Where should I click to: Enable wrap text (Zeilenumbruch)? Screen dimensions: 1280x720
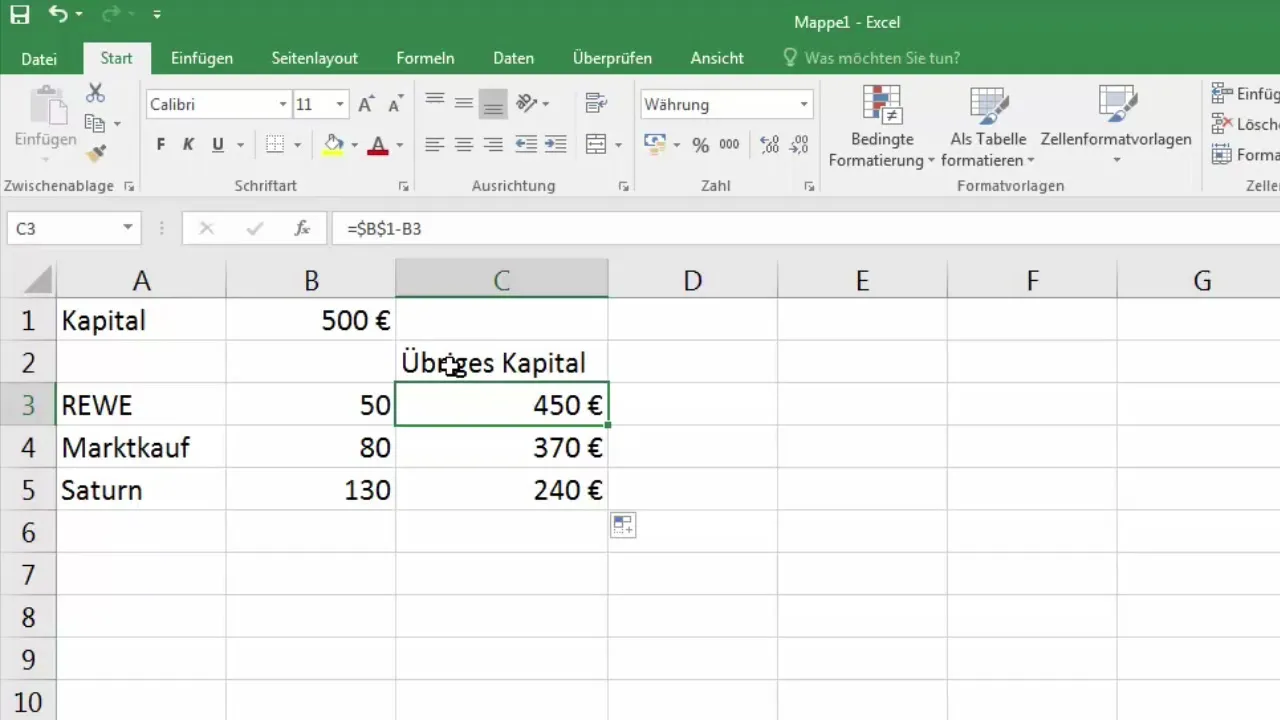[x=597, y=102]
